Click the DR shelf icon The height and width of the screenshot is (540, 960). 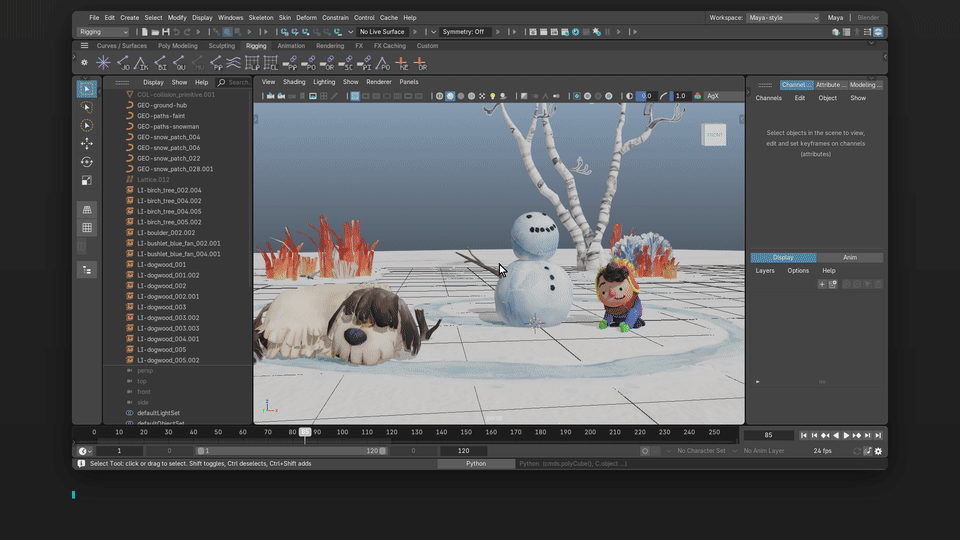(420, 62)
